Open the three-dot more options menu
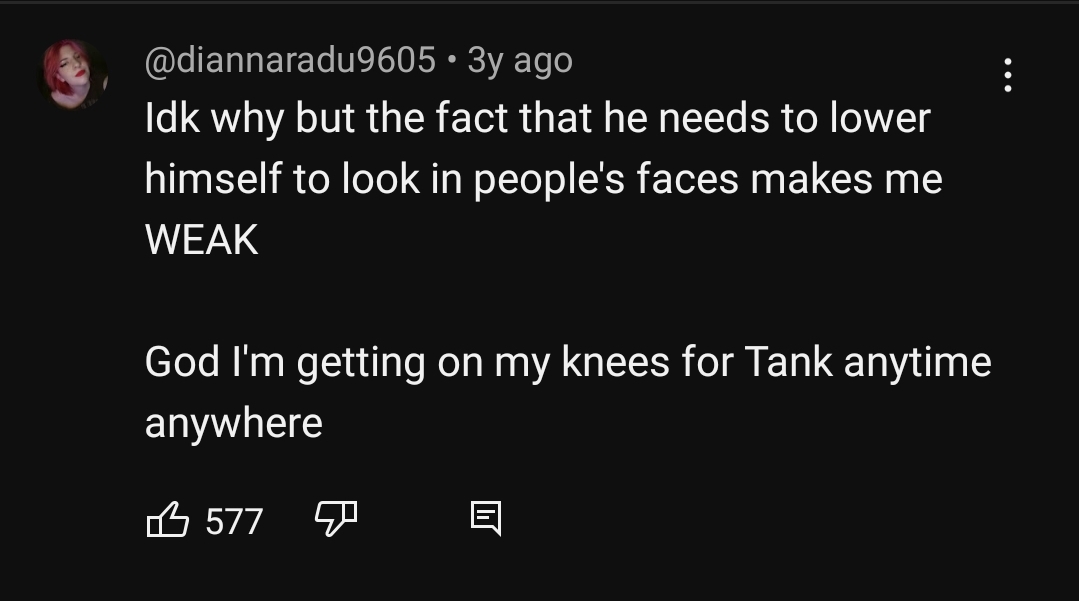The height and width of the screenshot is (601, 1079). pos(1007,75)
